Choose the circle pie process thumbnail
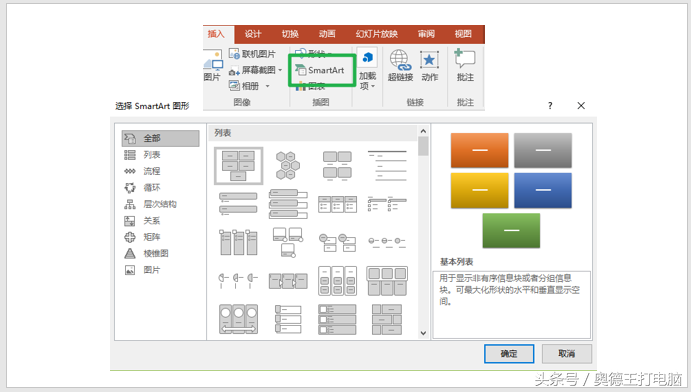The height and width of the screenshot is (392, 691). [x=238, y=280]
